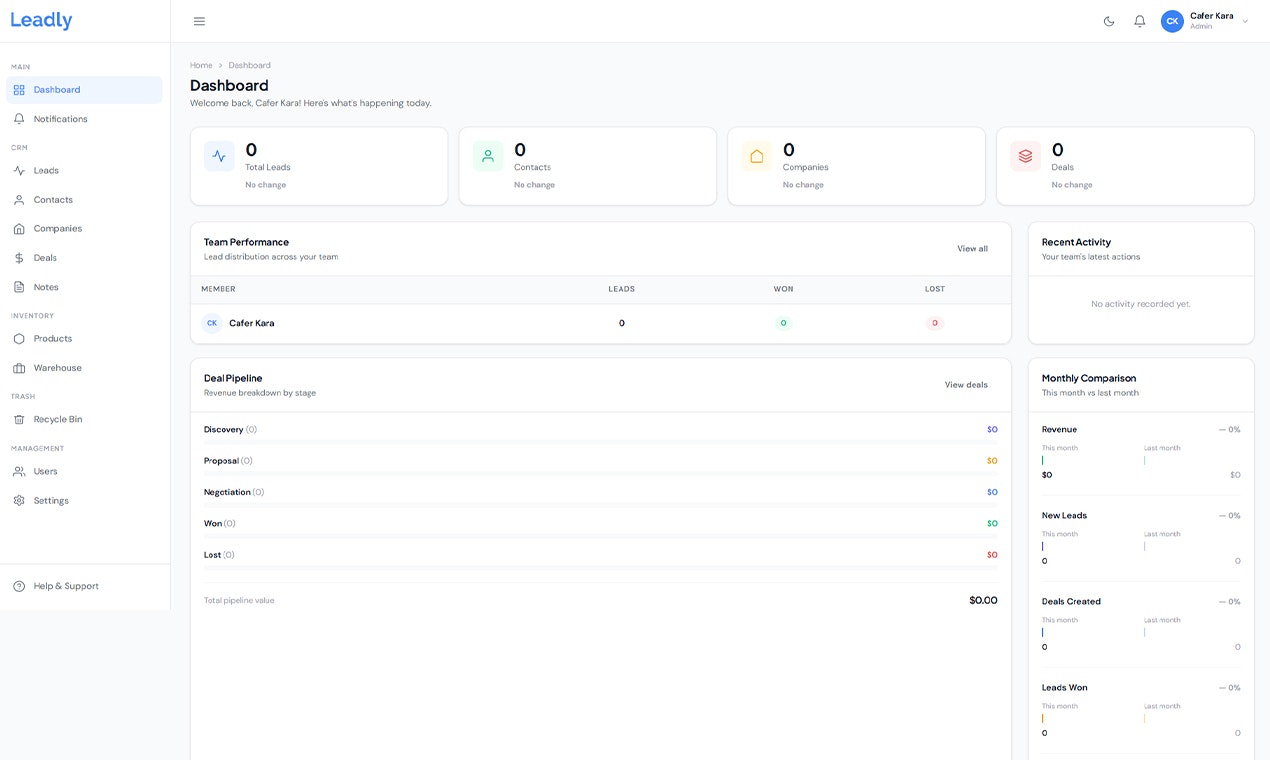
Task: Click the Leads Won comparison heading
Action: click(x=1064, y=688)
